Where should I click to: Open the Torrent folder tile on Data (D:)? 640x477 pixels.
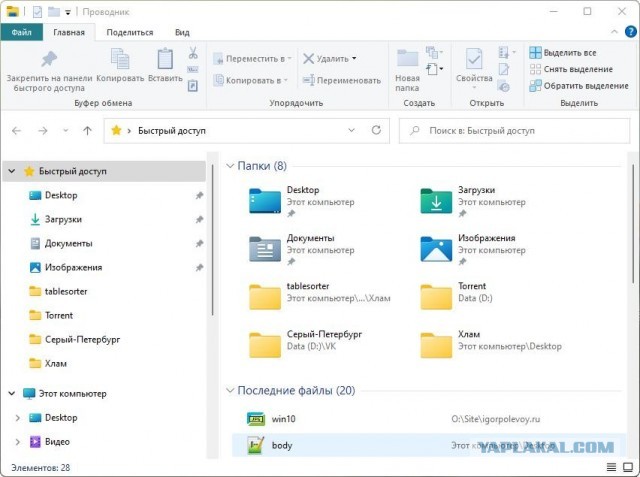457,297
